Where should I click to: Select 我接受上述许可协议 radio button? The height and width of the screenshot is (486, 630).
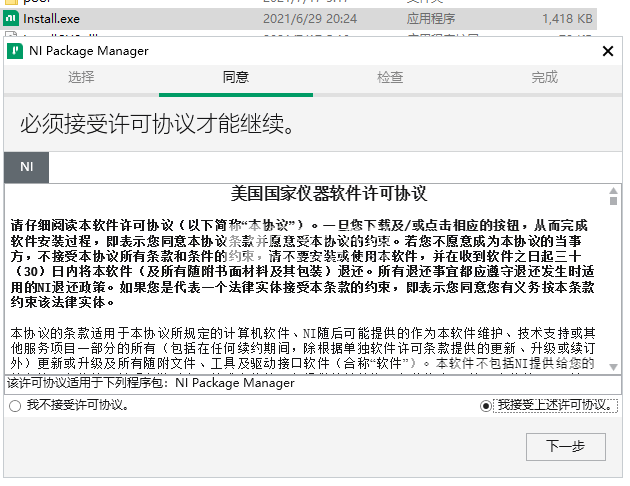[485, 406]
